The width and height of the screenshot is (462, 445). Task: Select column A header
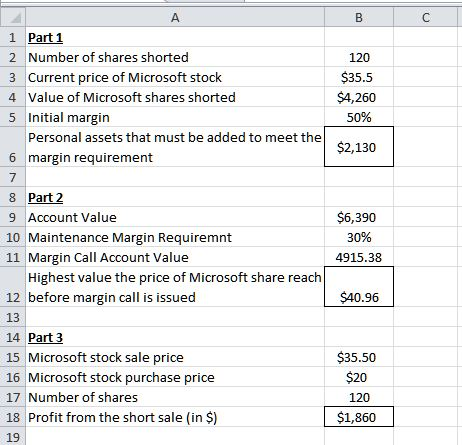[175, 17]
